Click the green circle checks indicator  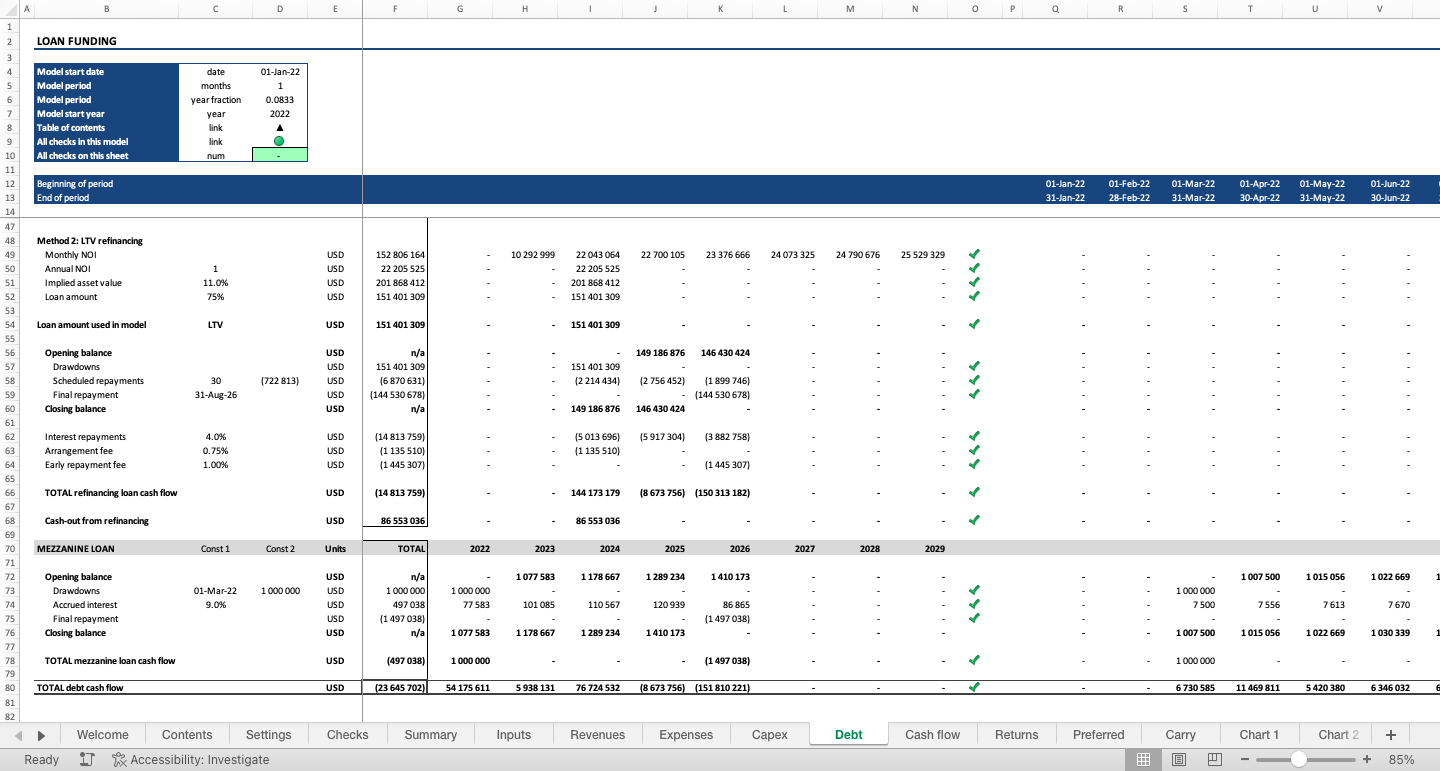click(x=279, y=142)
